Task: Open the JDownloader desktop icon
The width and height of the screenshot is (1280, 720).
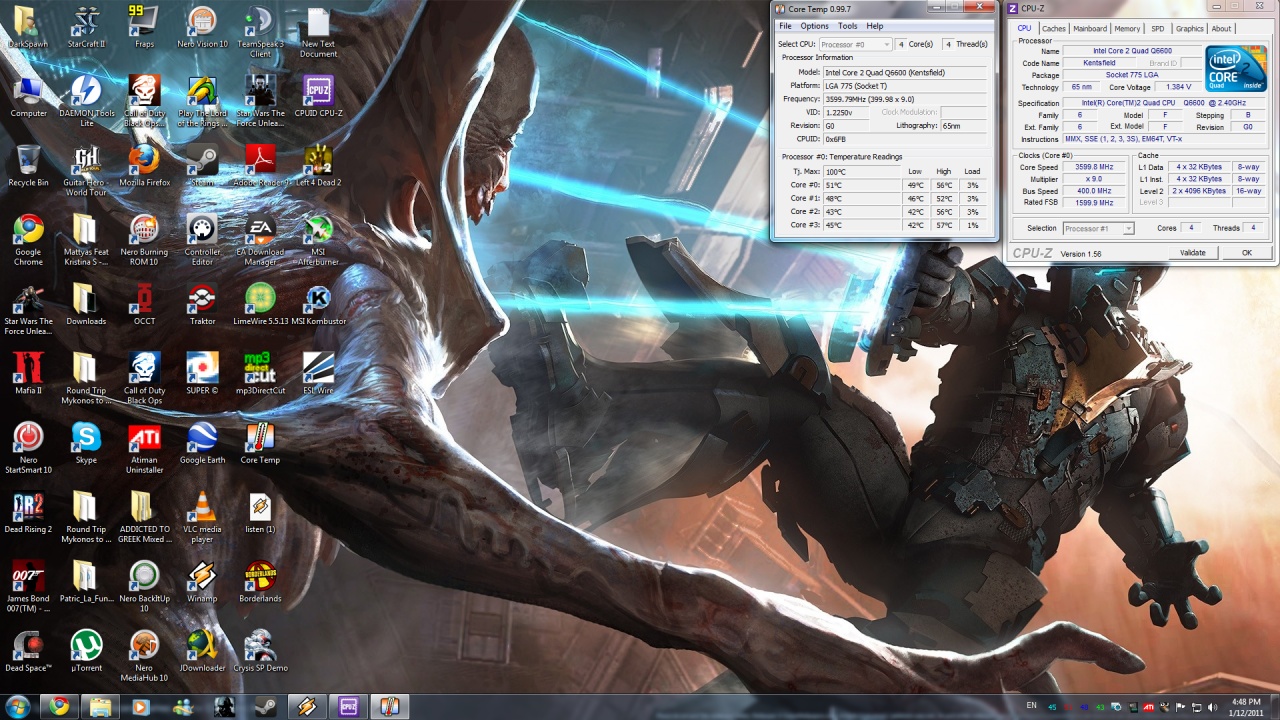Action: point(202,651)
